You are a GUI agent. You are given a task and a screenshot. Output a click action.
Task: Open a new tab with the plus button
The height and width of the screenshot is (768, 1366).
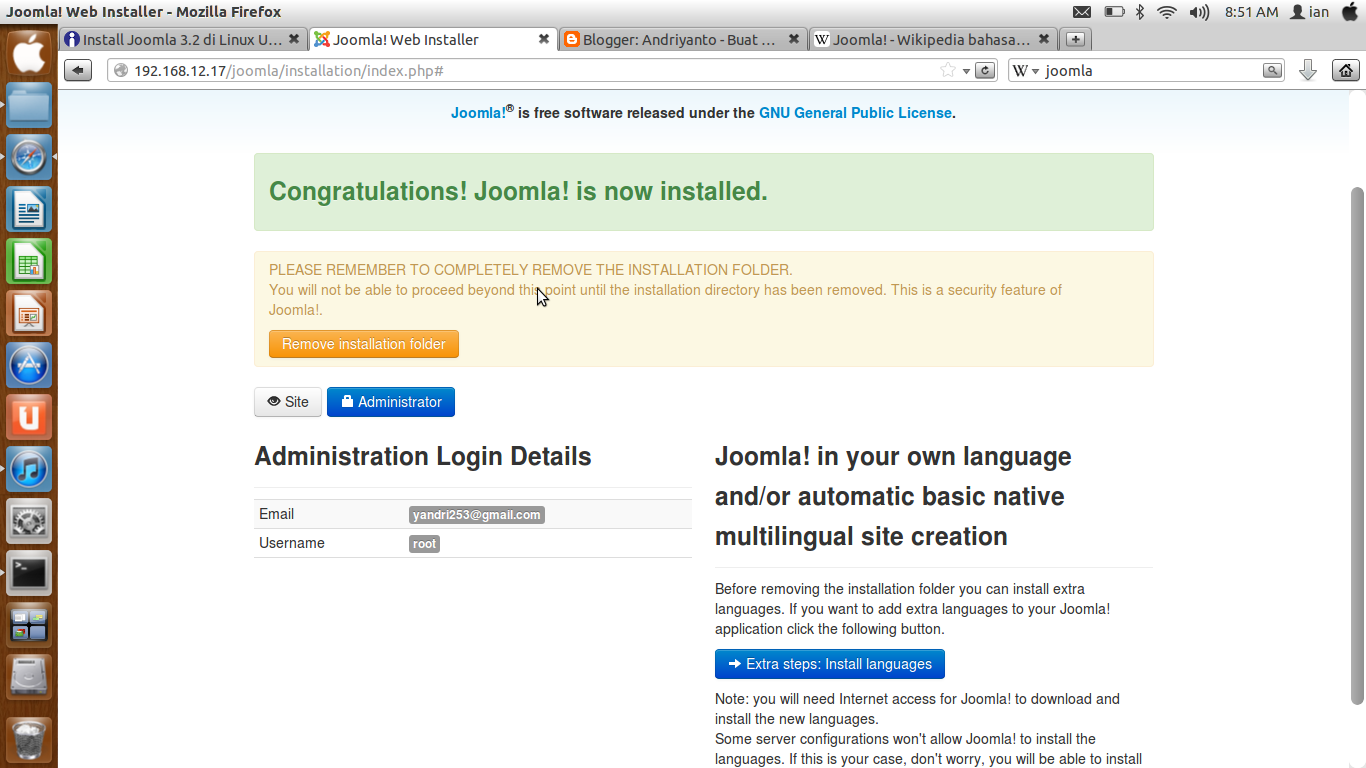(1075, 39)
